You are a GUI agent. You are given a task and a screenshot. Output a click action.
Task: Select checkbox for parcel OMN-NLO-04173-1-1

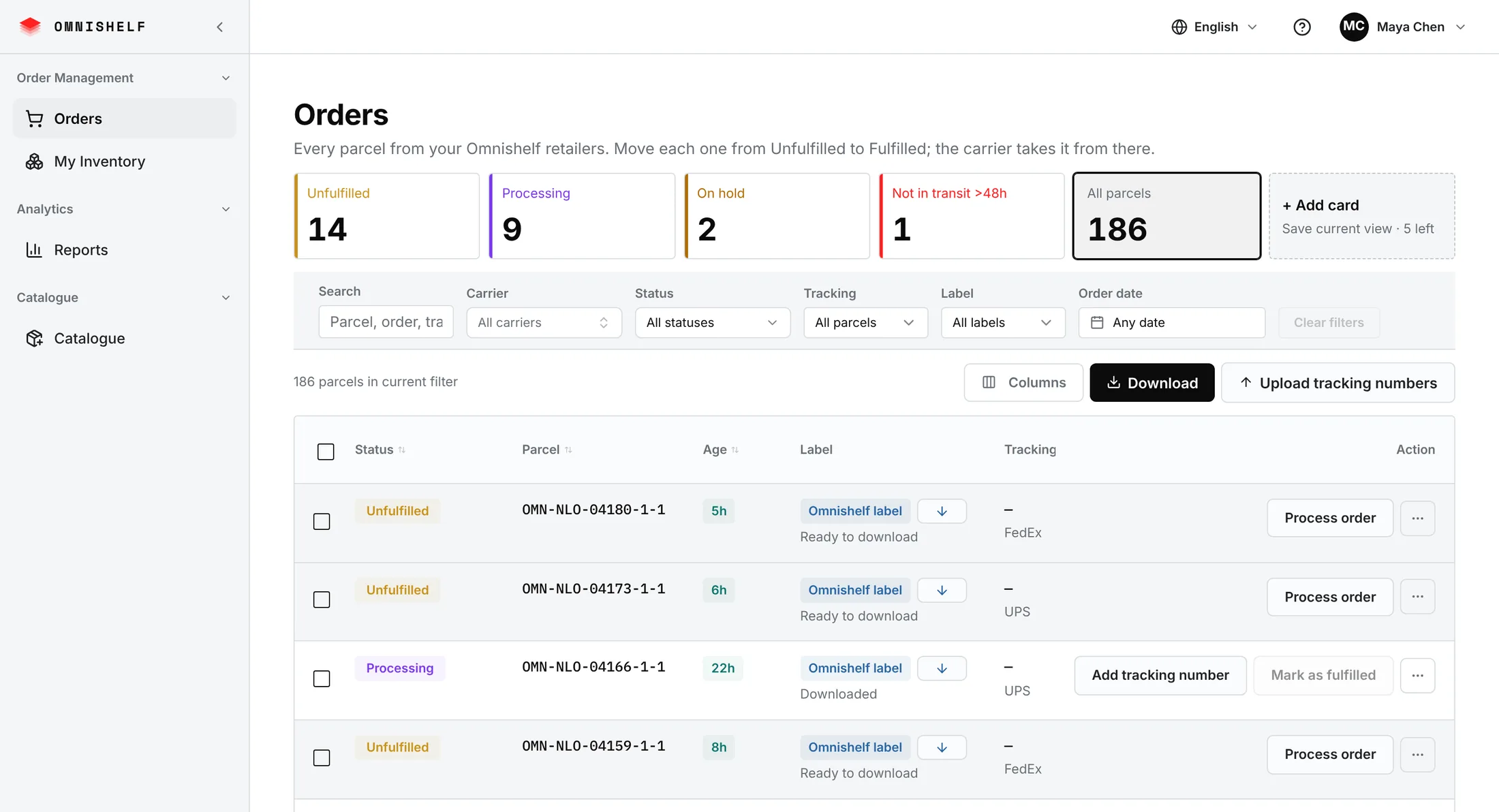click(322, 599)
